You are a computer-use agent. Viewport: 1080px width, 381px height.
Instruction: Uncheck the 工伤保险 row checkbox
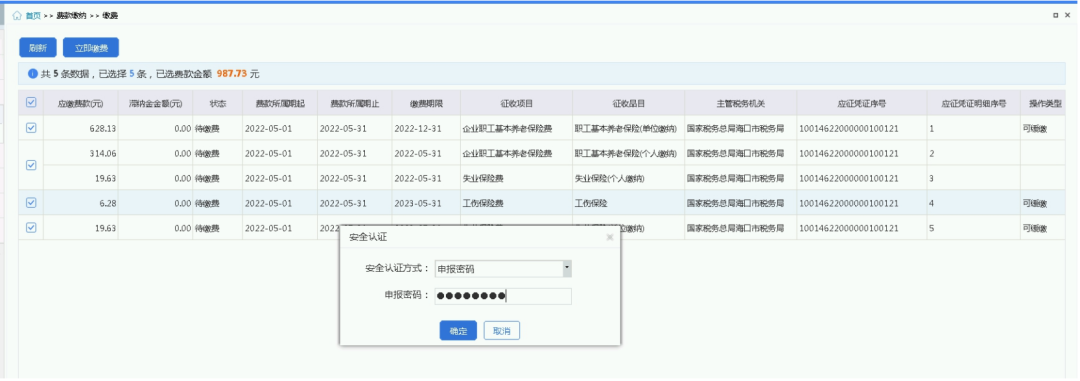pyautogui.click(x=31, y=203)
